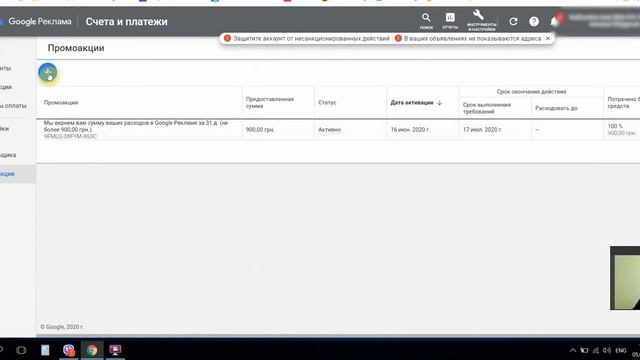The image size is (640, 360).
Task: Open Tools and Settings wrench icon
Action: point(481,20)
